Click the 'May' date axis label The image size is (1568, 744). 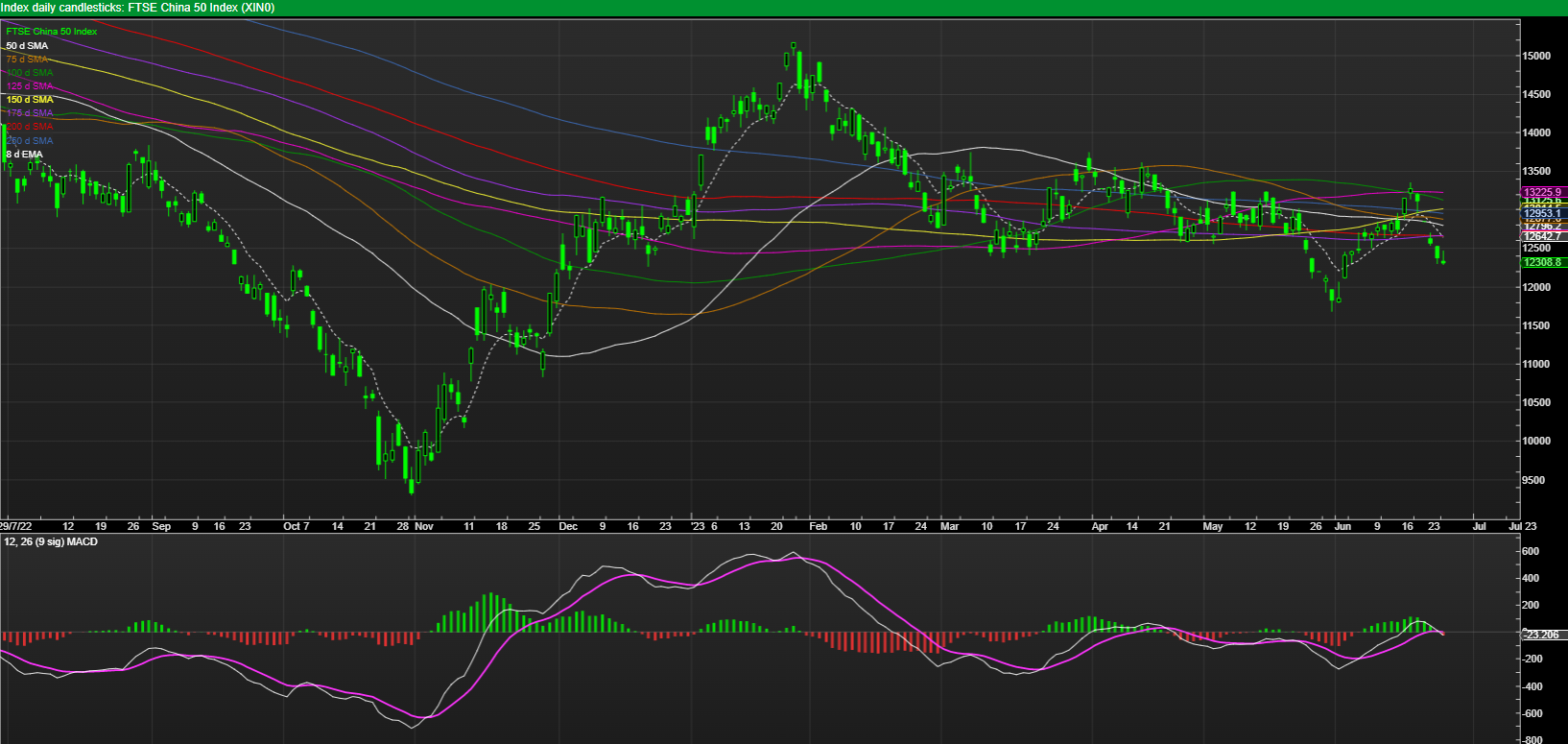click(1213, 526)
